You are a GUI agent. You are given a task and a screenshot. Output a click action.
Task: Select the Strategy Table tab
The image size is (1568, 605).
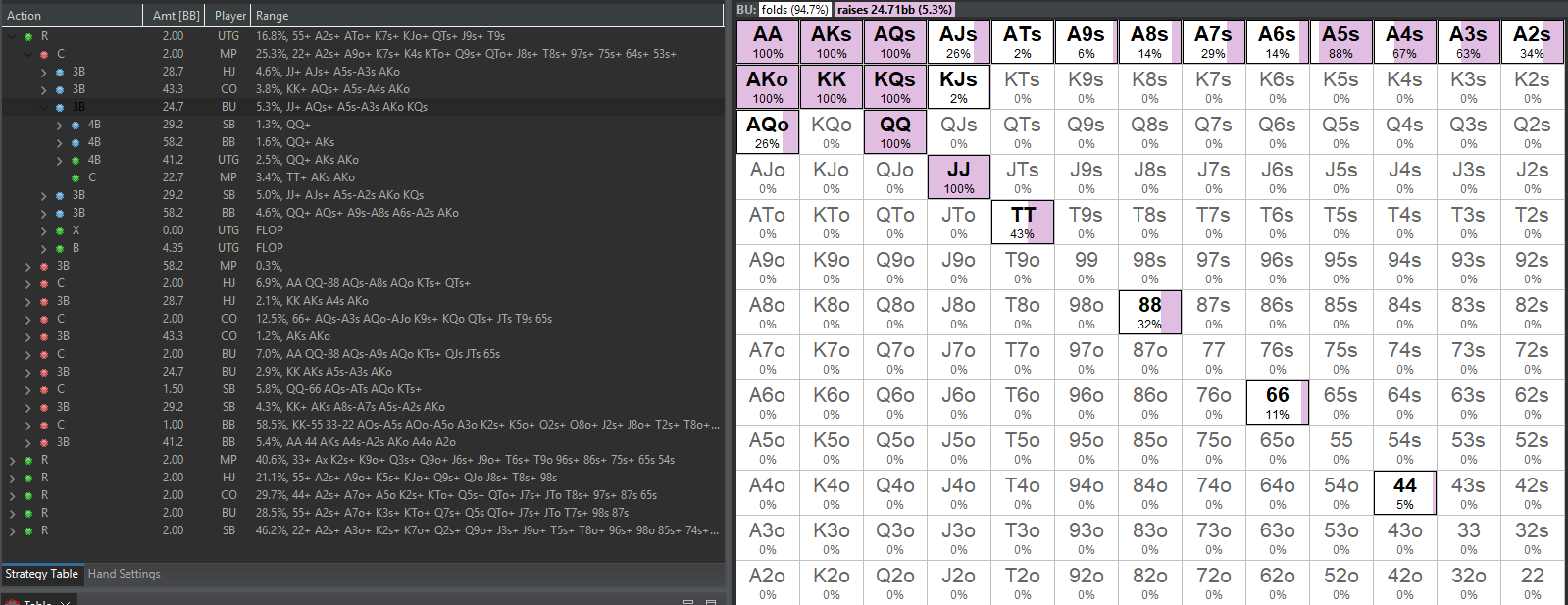(x=41, y=574)
